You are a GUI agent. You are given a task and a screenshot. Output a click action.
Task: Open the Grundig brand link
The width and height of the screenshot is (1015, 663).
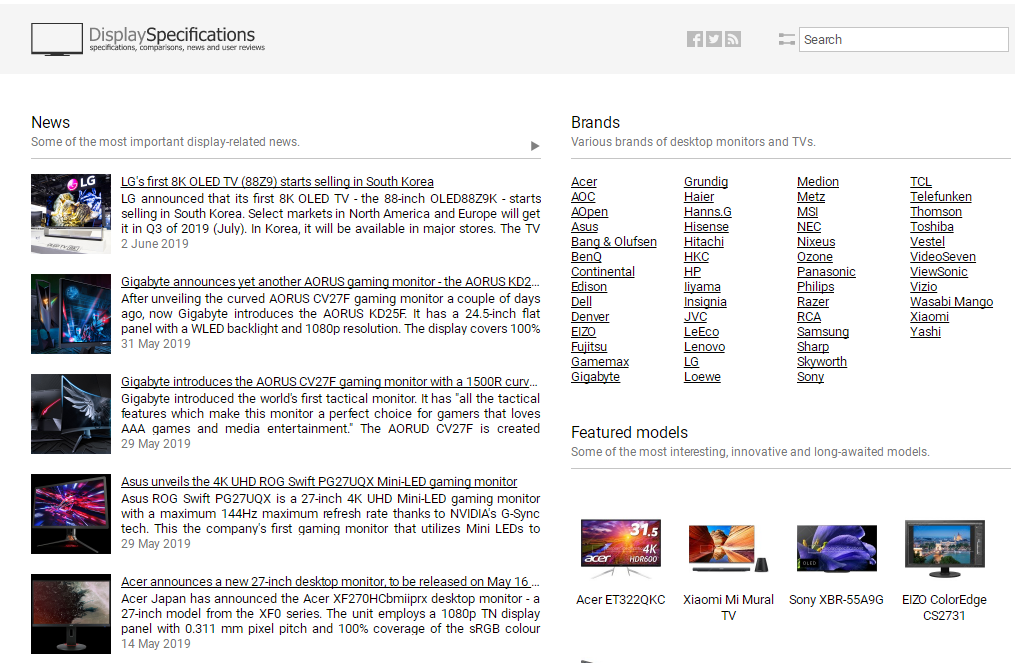pyautogui.click(x=706, y=182)
